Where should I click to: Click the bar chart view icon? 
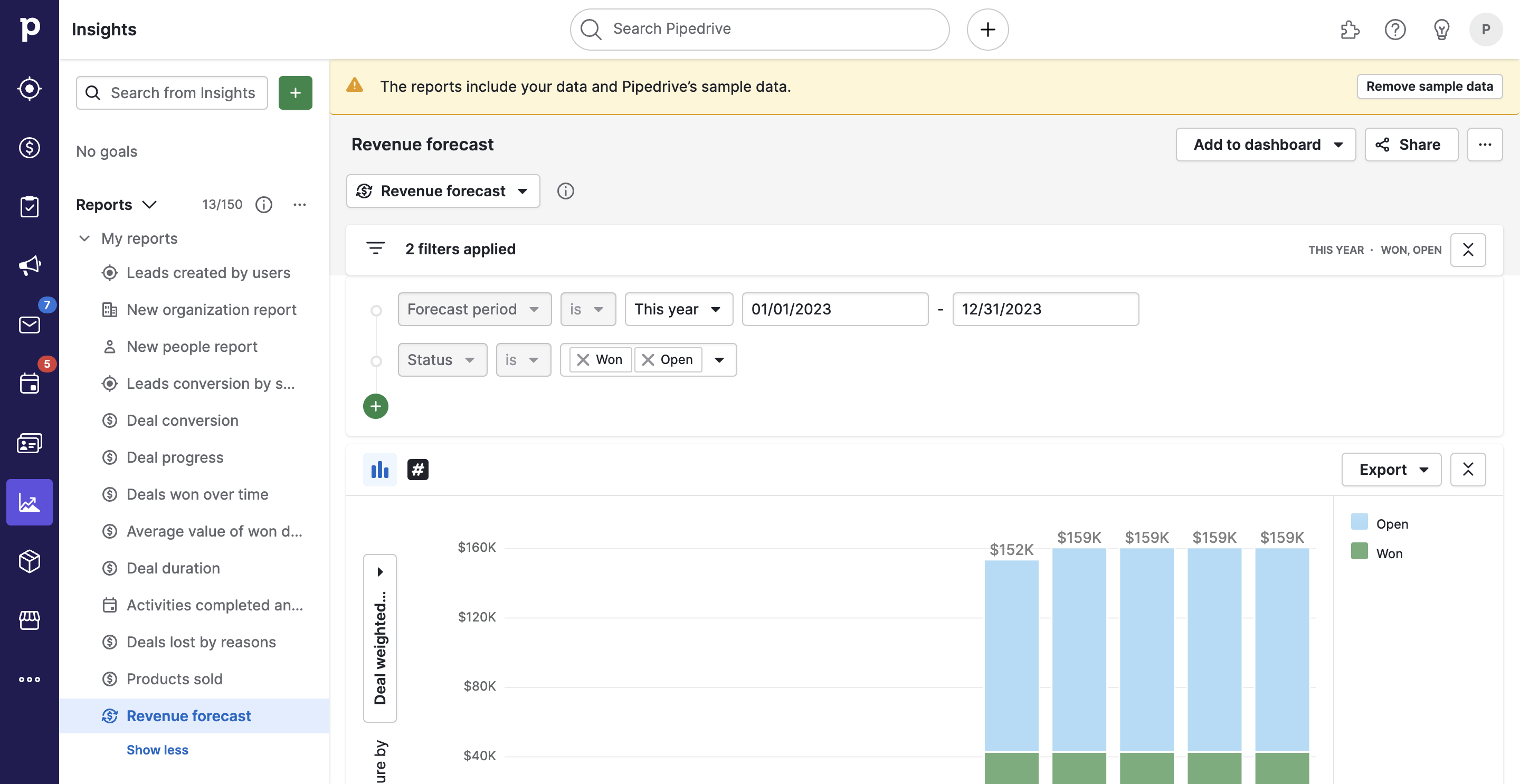coord(380,469)
